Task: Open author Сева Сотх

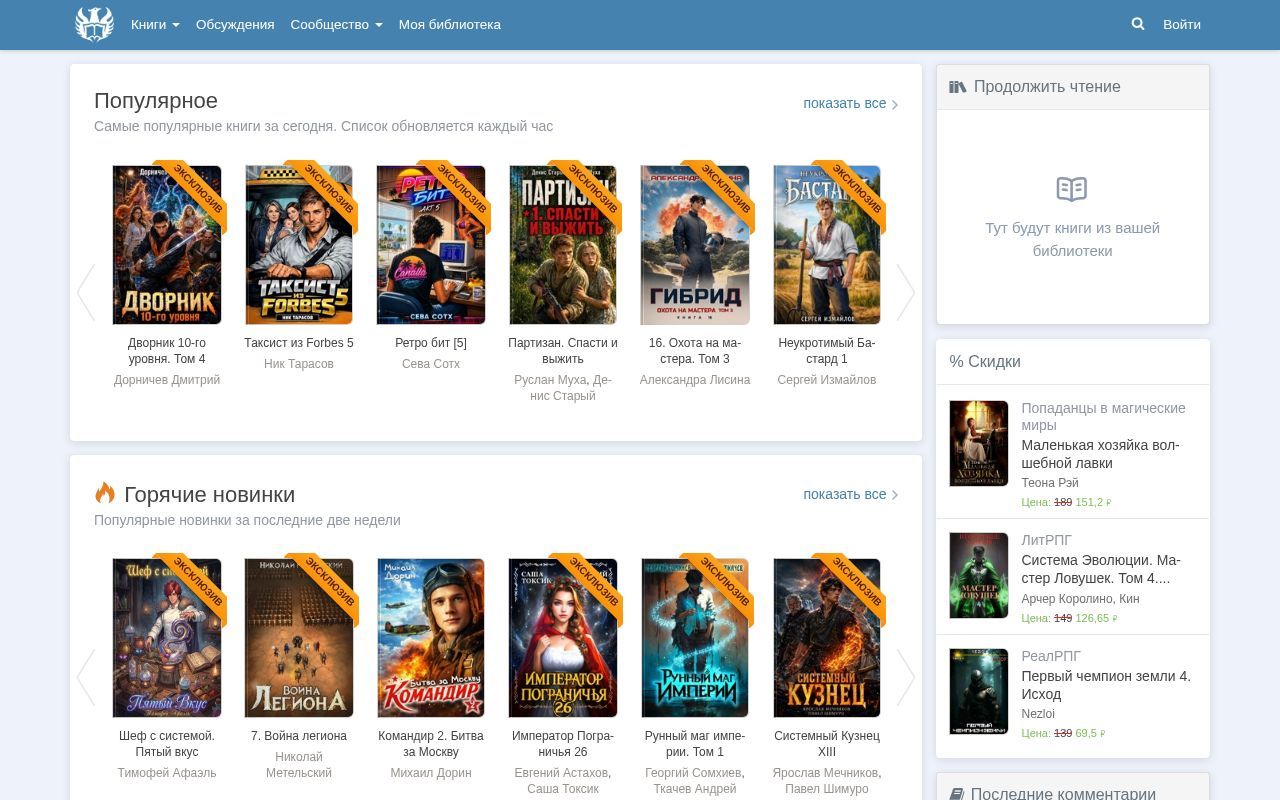Action: click(431, 364)
